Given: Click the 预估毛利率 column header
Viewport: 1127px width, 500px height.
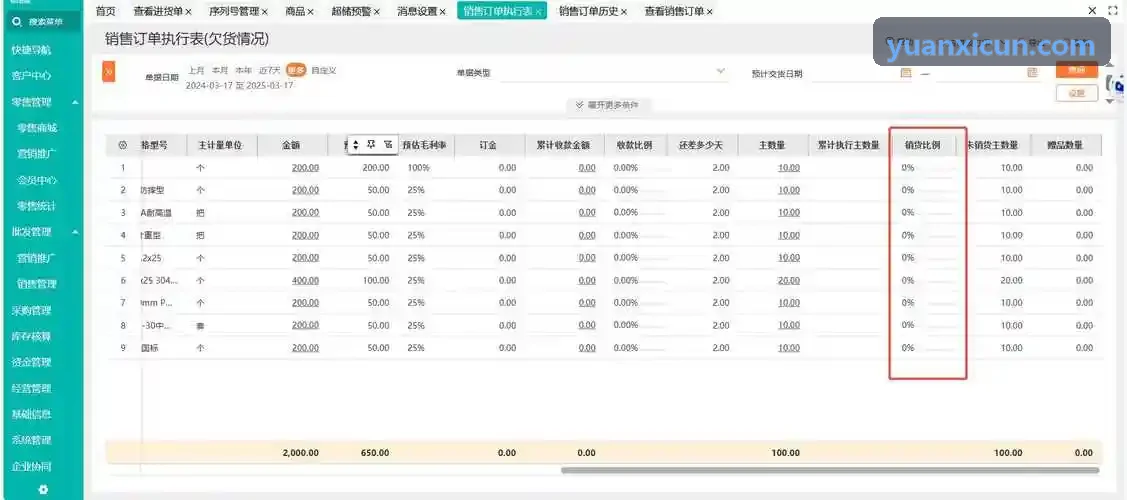Looking at the screenshot, I should coord(424,145).
